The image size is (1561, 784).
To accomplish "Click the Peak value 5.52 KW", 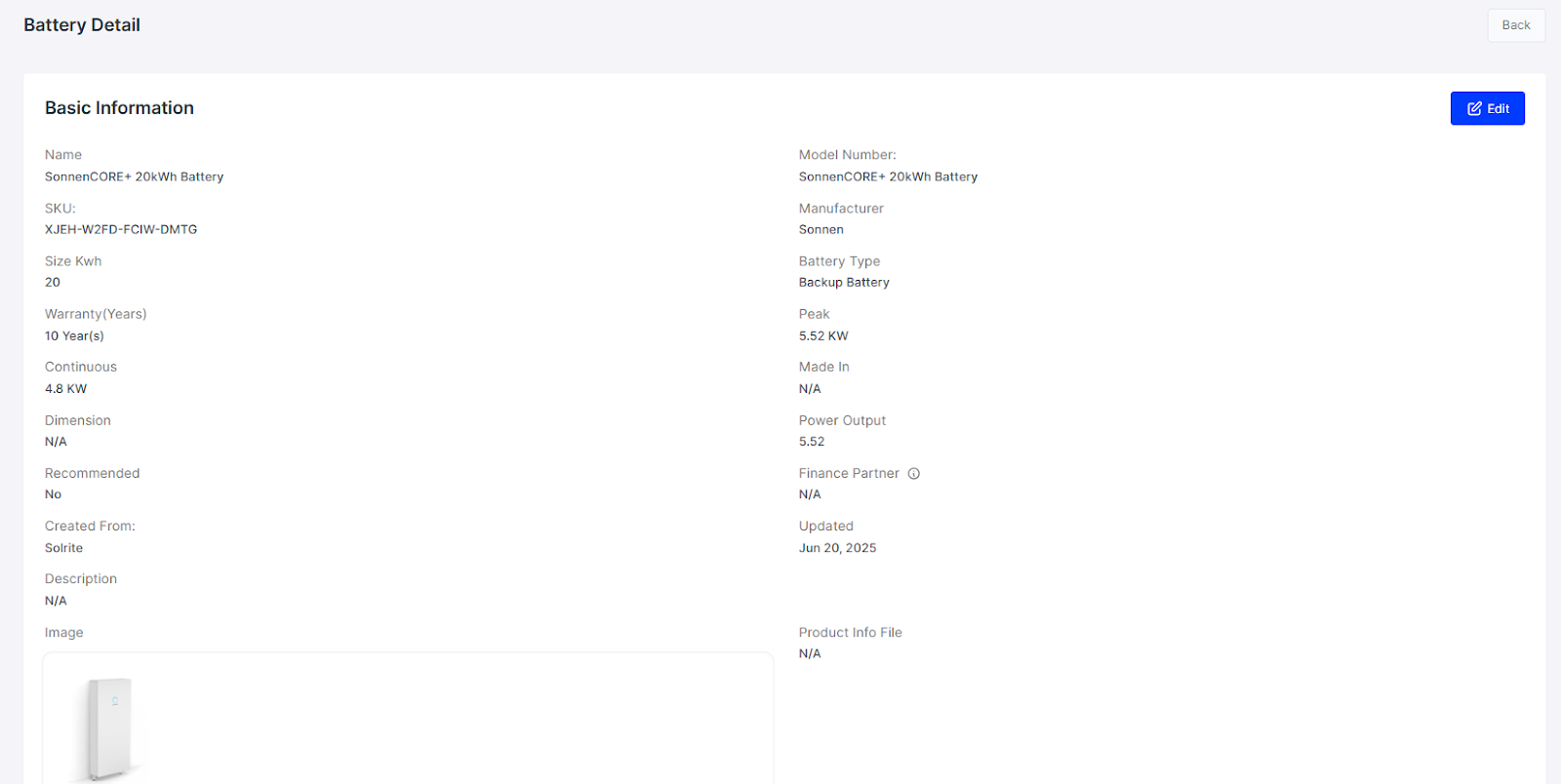I will [x=823, y=335].
